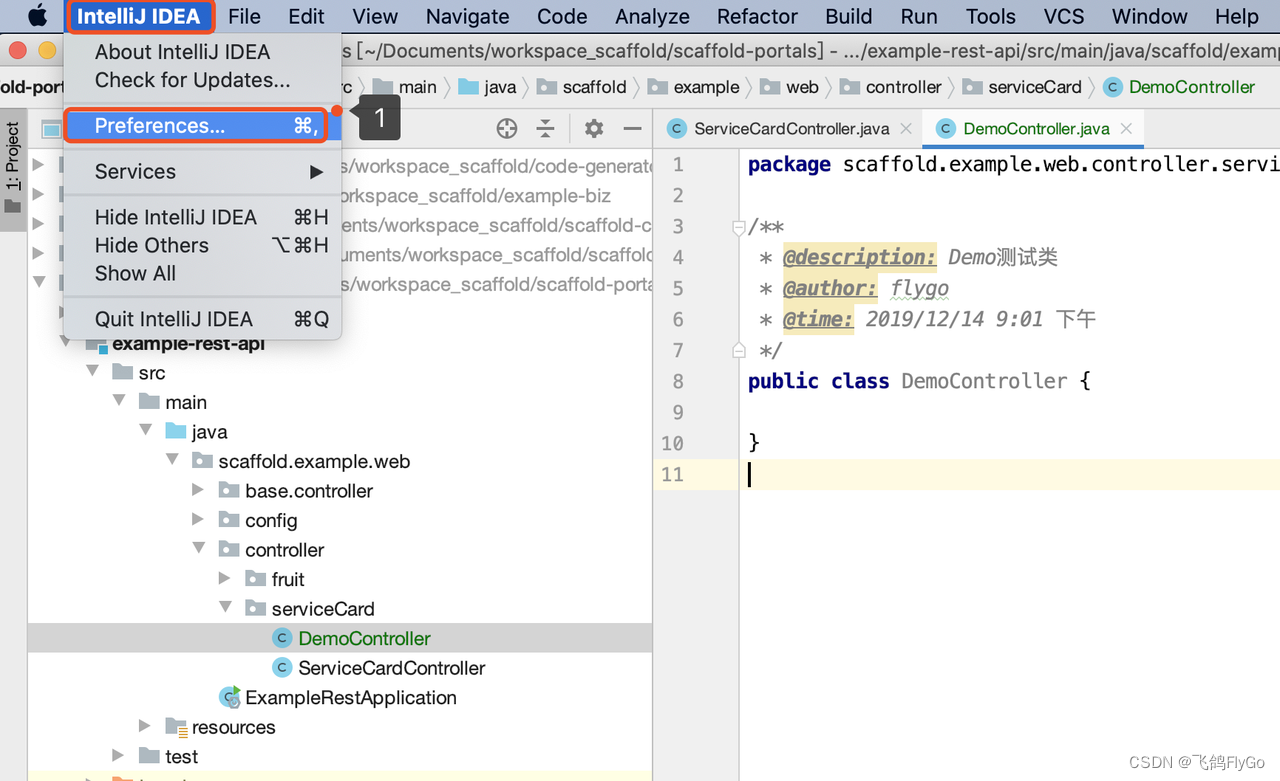Open the Navigate menu
The width and height of the screenshot is (1280, 781).
[x=467, y=16]
